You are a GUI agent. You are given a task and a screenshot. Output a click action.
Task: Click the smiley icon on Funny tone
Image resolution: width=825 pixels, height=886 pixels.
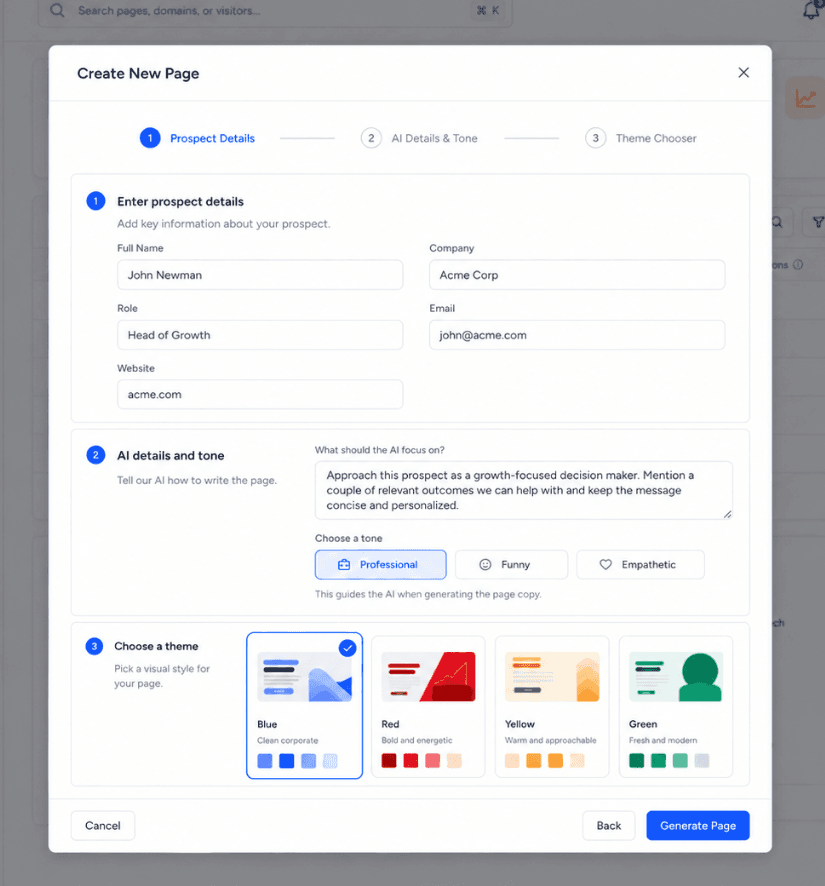(485, 564)
